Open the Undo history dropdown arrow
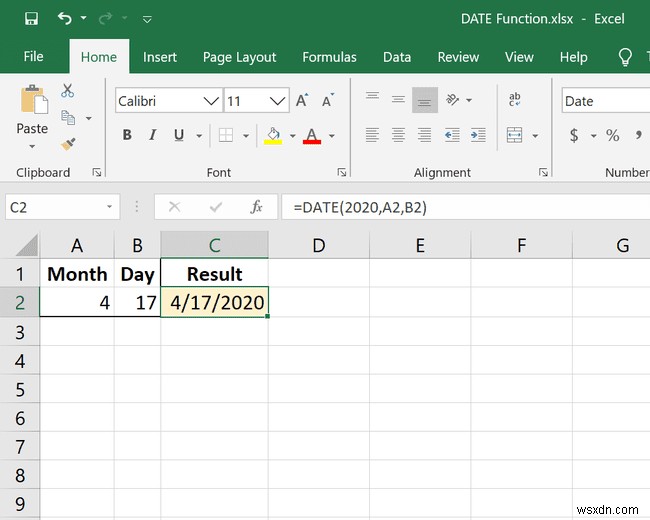 tap(84, 18)
